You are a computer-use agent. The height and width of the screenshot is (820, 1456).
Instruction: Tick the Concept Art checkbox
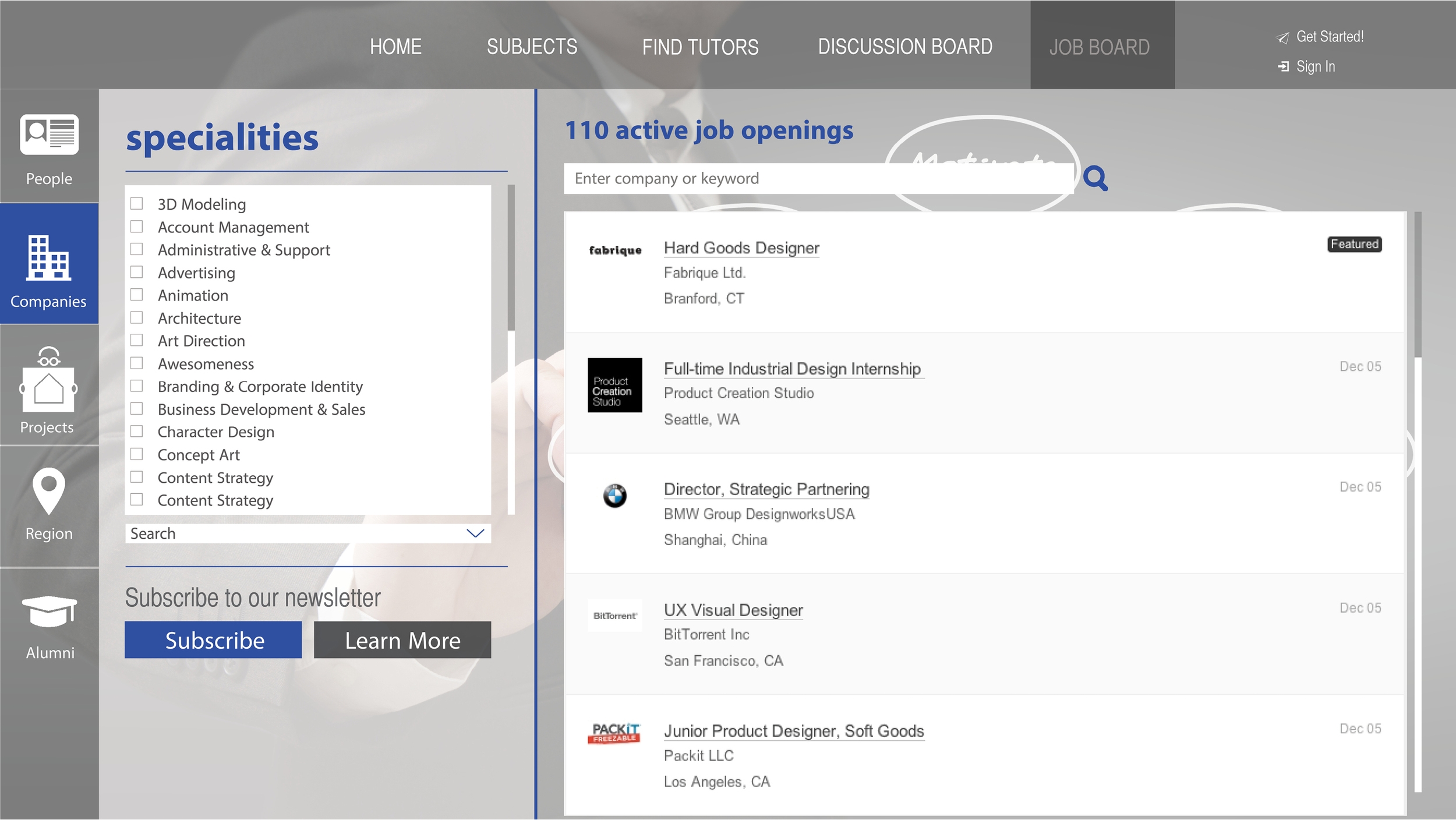pos(137,454)
